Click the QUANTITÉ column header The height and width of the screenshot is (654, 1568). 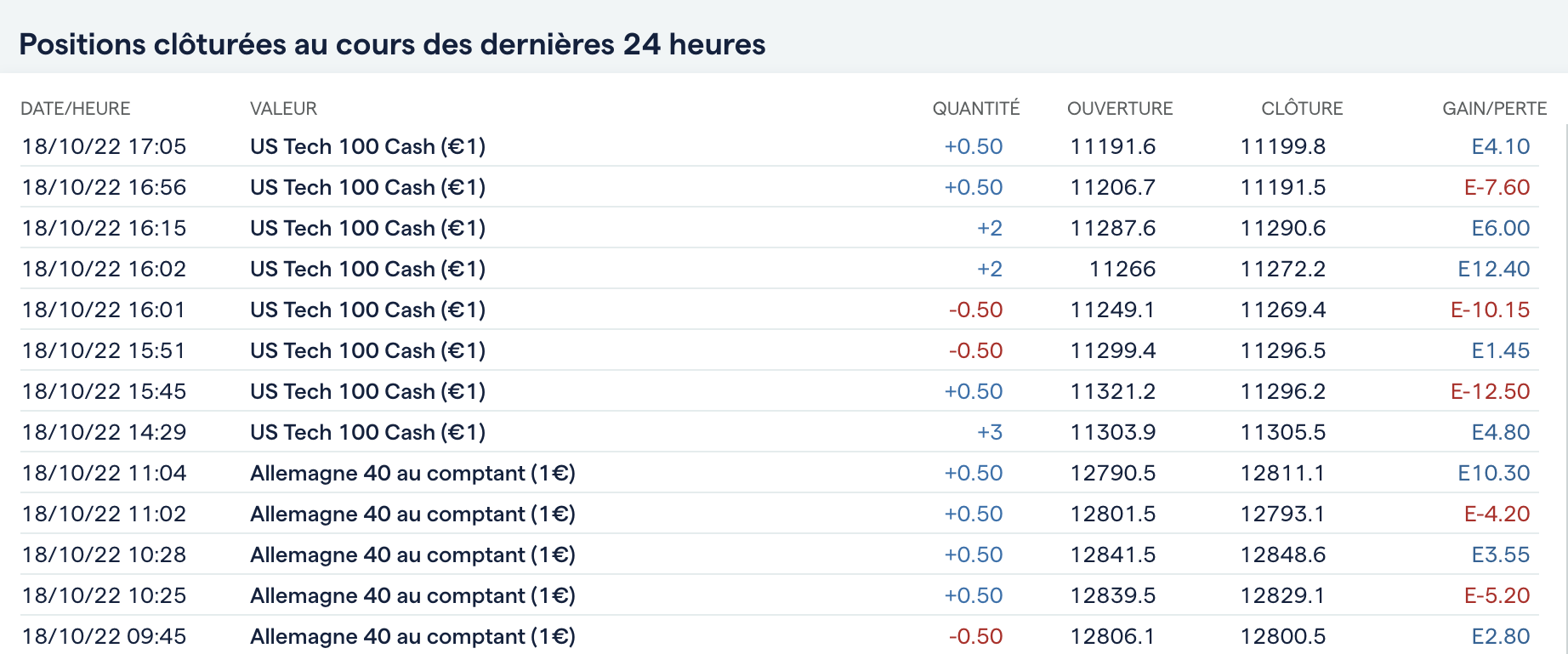point(975,109)
